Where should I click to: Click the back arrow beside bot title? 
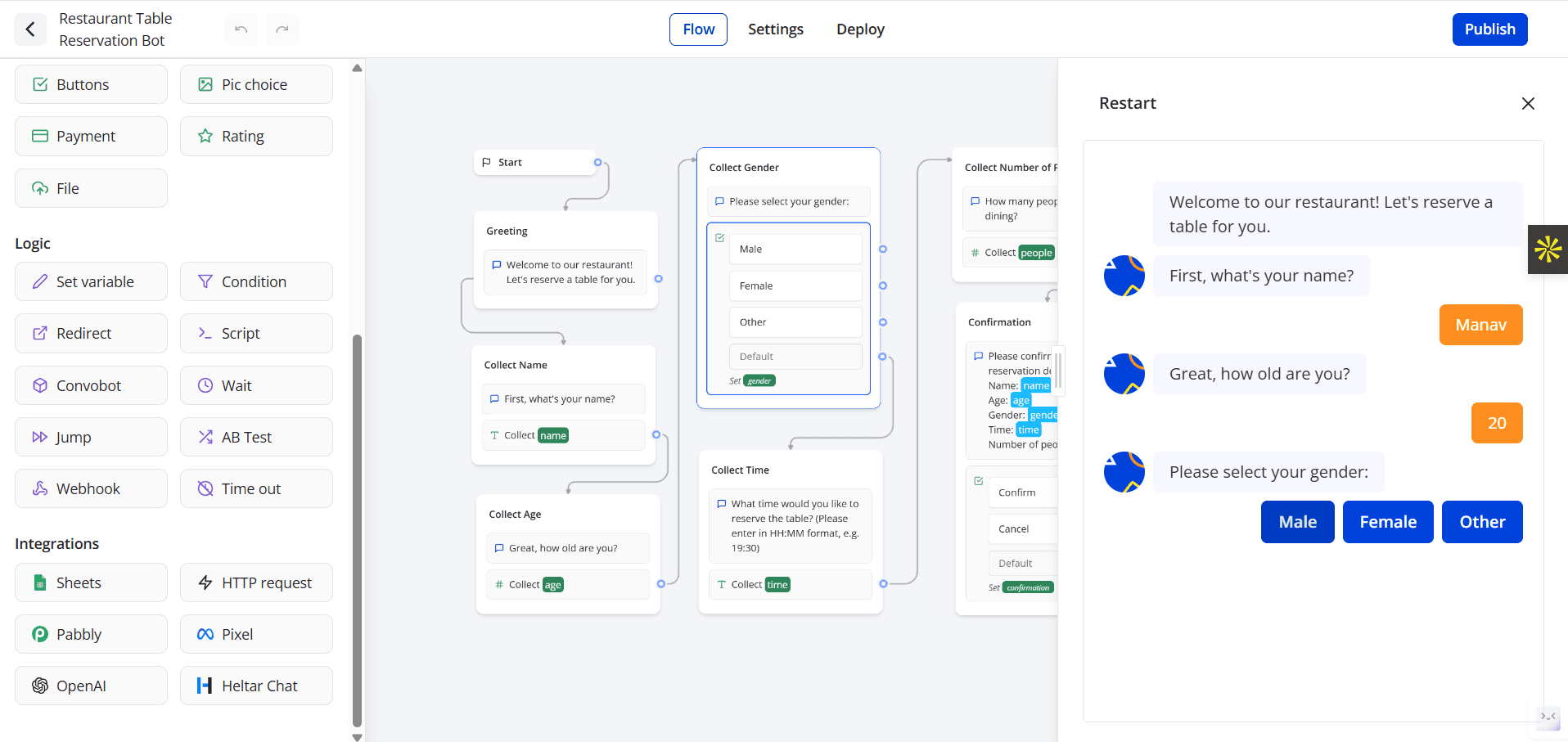click(x=30, y=29)
